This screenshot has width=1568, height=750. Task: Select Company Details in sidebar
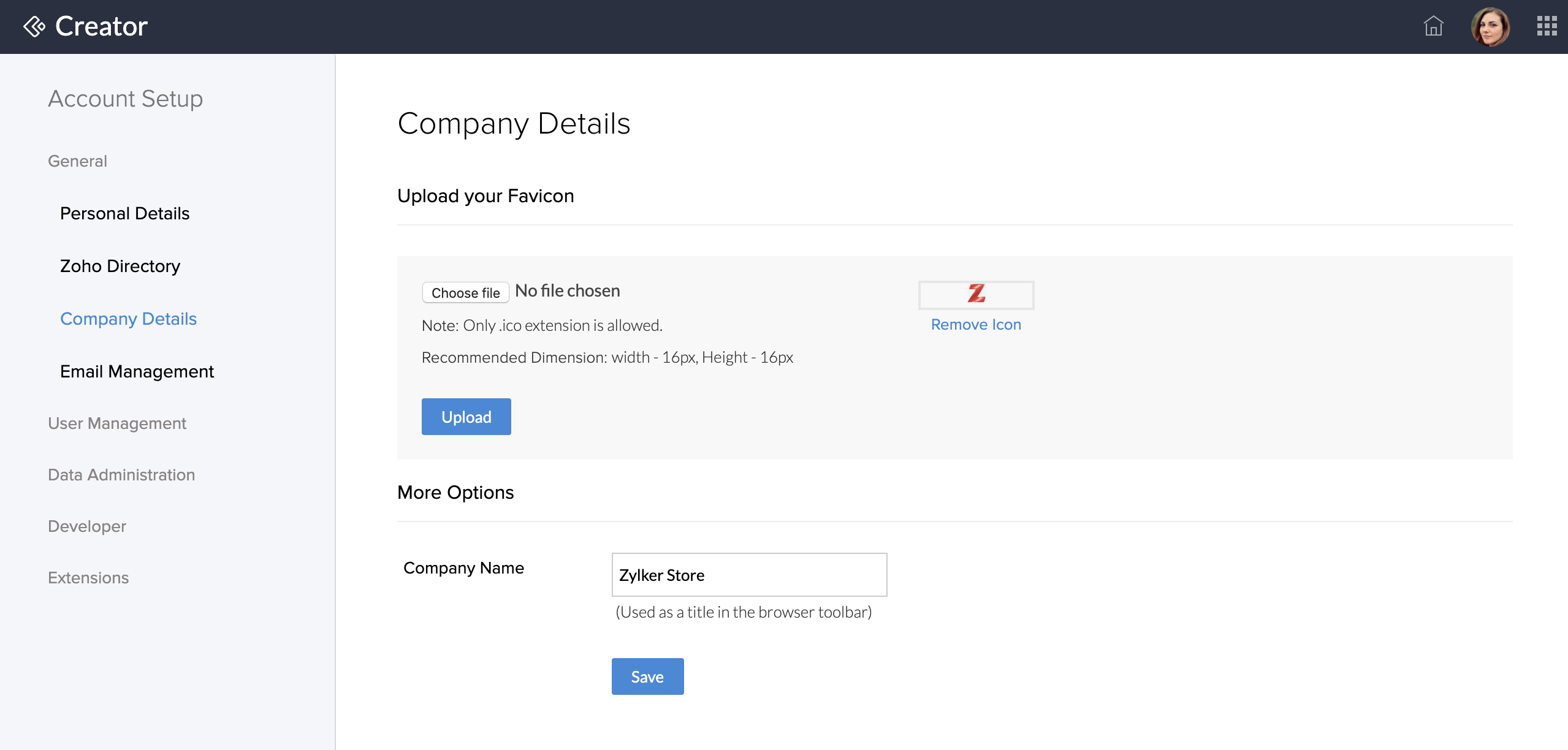128,319
